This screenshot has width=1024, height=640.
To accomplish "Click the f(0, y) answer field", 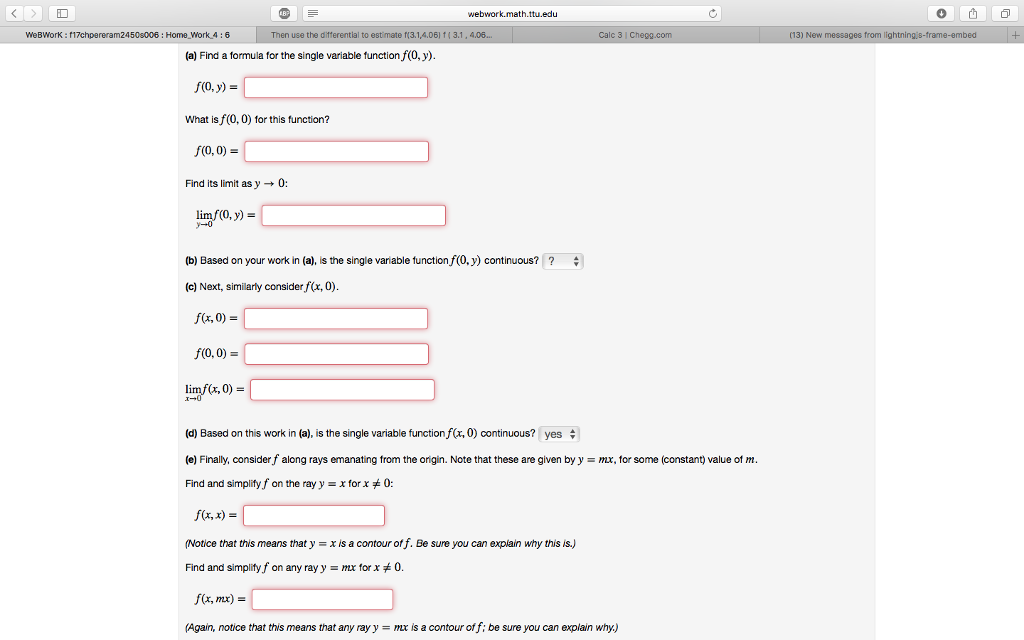I will 335,87.
